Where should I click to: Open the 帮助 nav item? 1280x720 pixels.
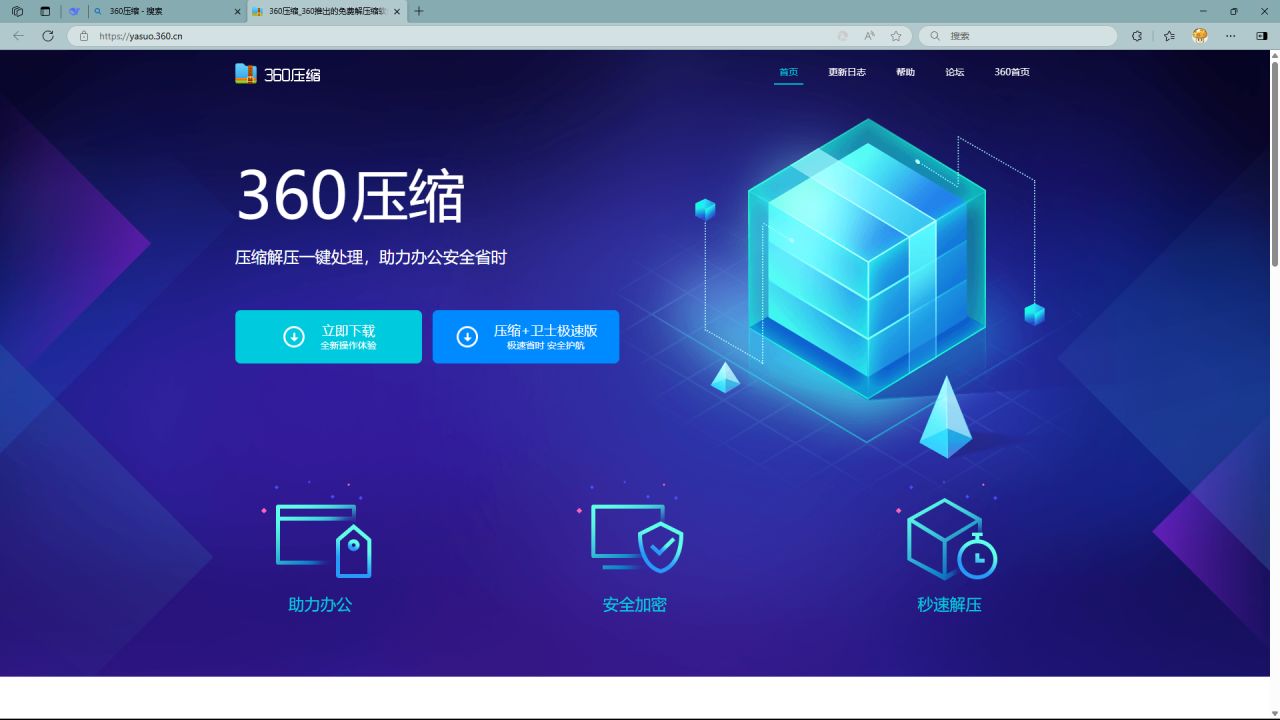click(x=905, y=72)
